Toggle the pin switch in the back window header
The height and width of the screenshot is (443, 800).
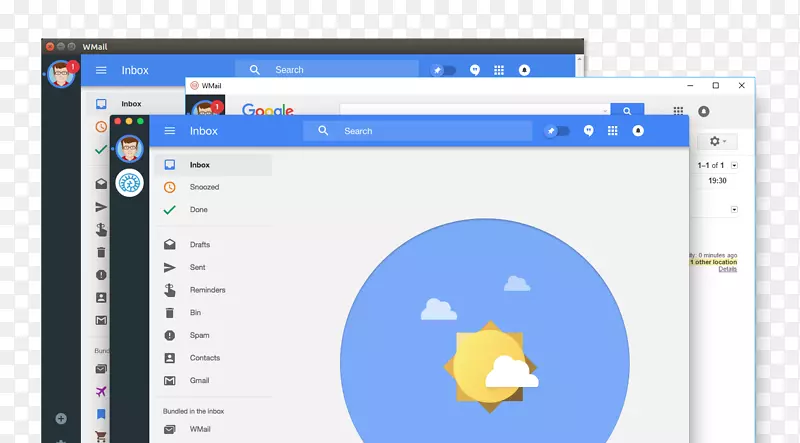[x=443, y=70]
